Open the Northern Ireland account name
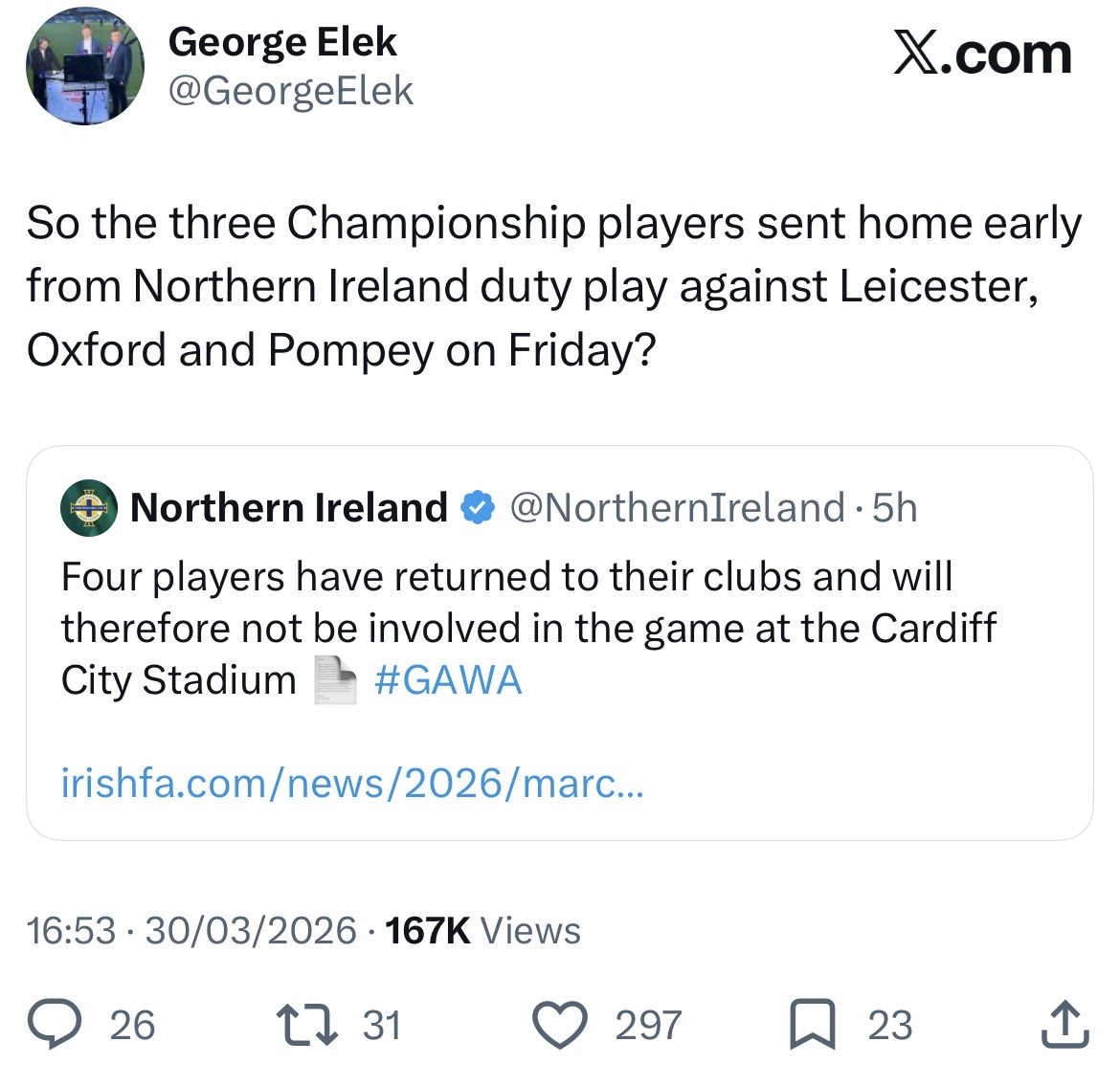The width and height of the screenshot is (1120, 1086). point(289,508)
